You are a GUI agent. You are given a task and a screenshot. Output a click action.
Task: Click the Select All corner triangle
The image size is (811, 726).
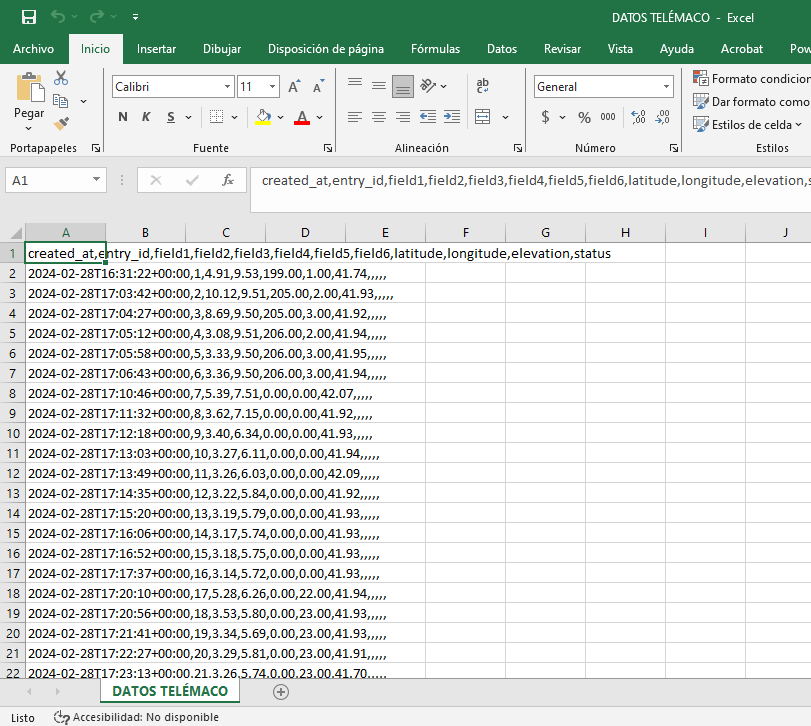point(15,232)
